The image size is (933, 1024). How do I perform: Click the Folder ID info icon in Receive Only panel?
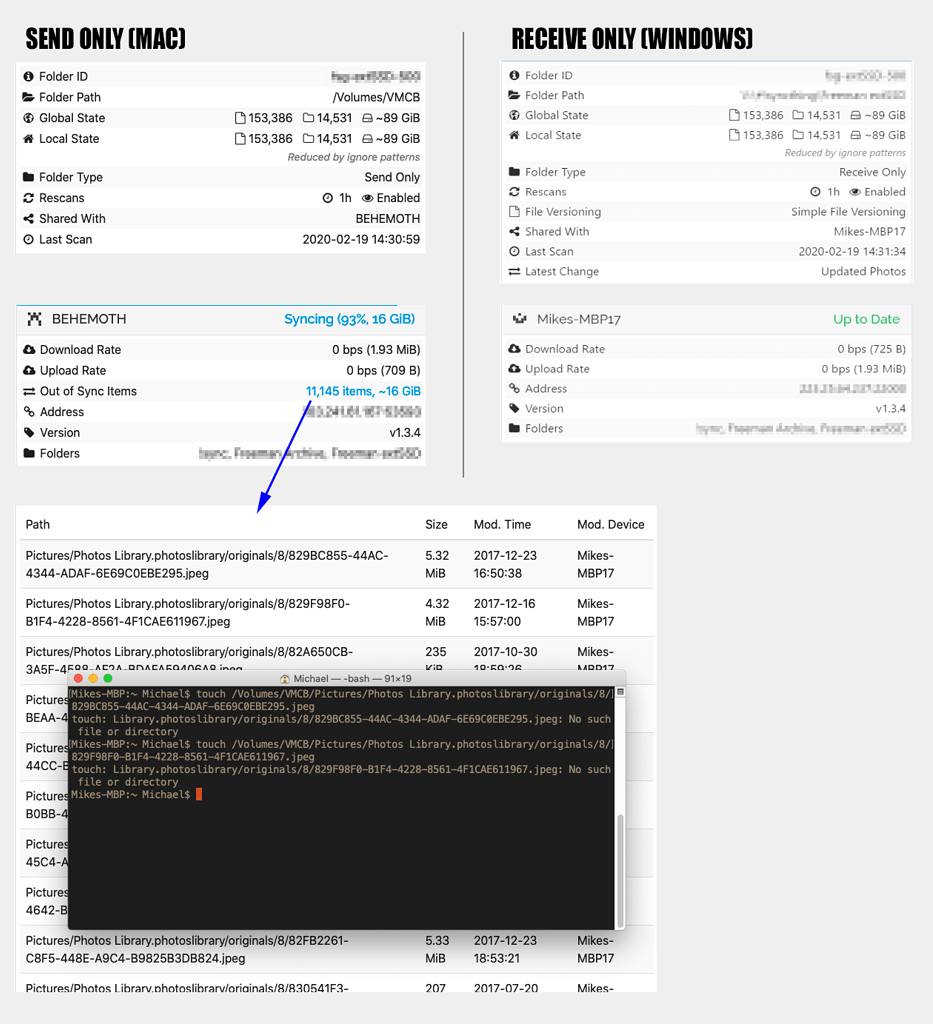pyautogui.click(x=514, y=76)
